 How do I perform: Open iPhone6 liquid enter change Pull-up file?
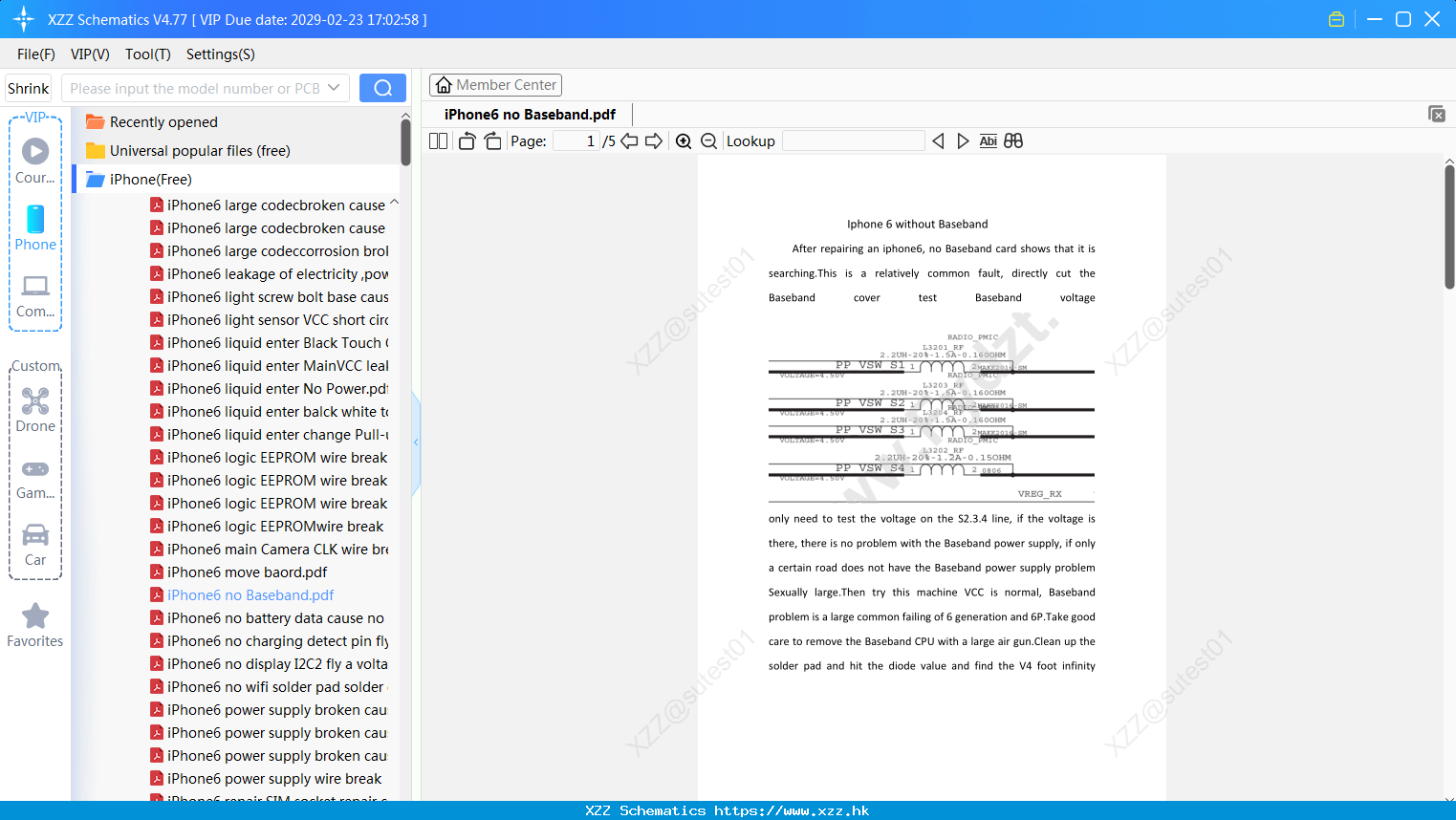[270, 435]
